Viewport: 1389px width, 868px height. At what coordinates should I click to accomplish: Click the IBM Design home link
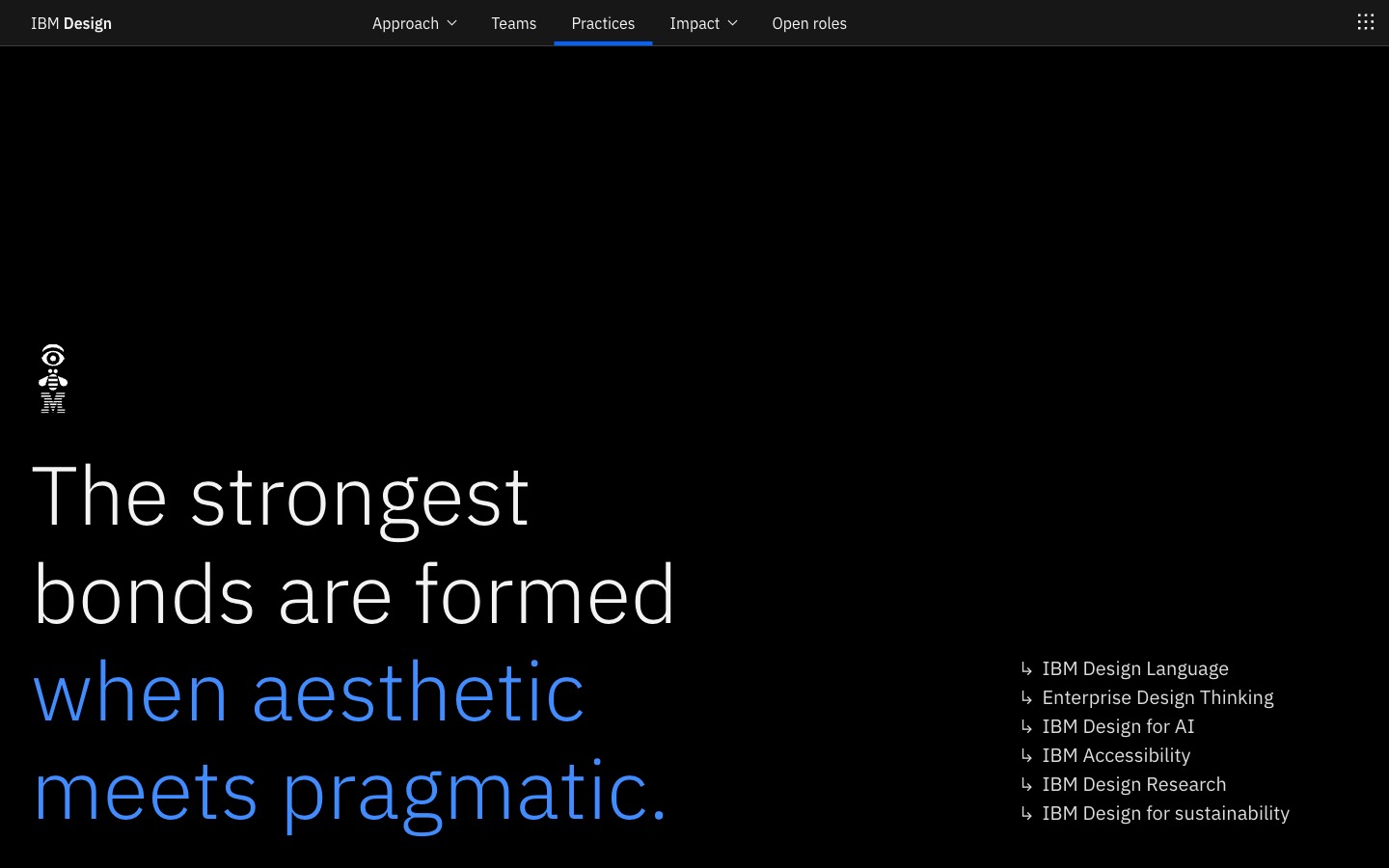coord(71,23)
